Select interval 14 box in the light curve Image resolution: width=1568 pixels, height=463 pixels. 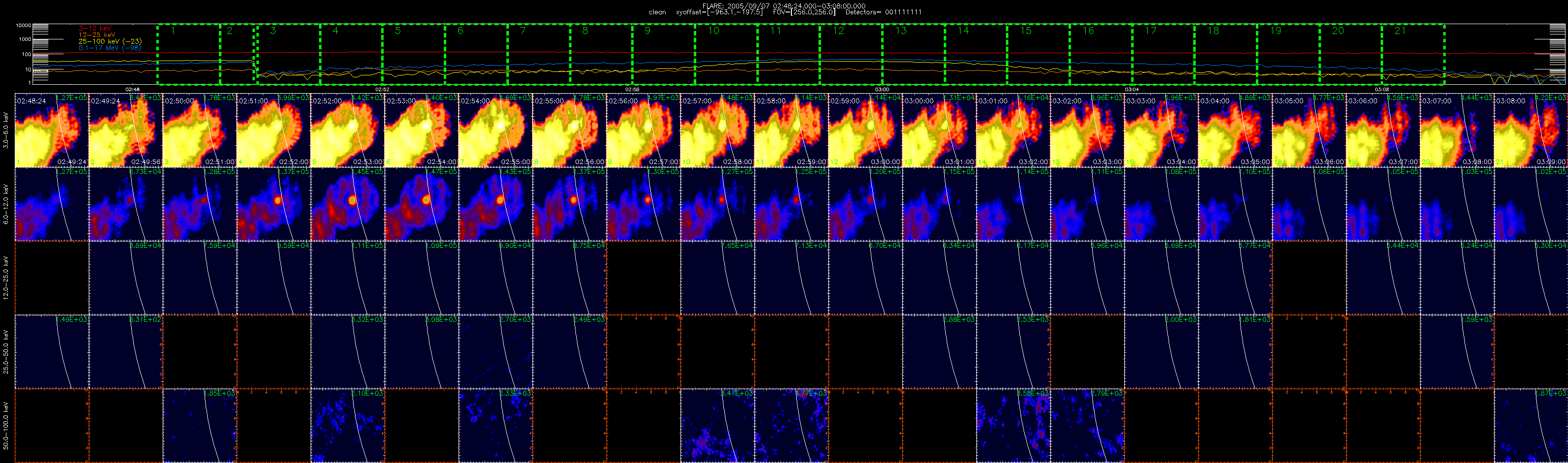coord(976,54)
